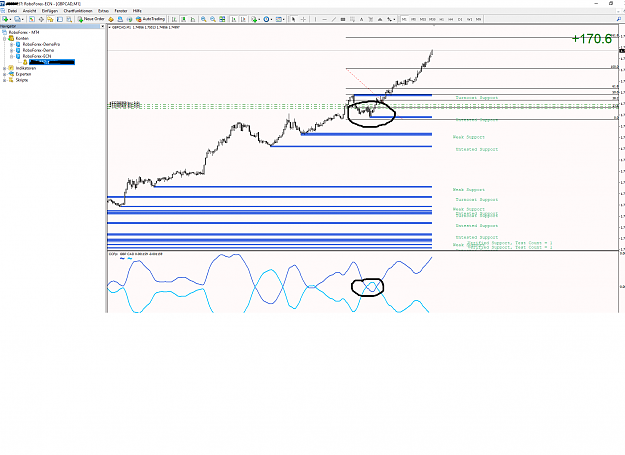Open the Ansicht menu
Viewport: 625px width, 455px height.
(x=29, y=11)
